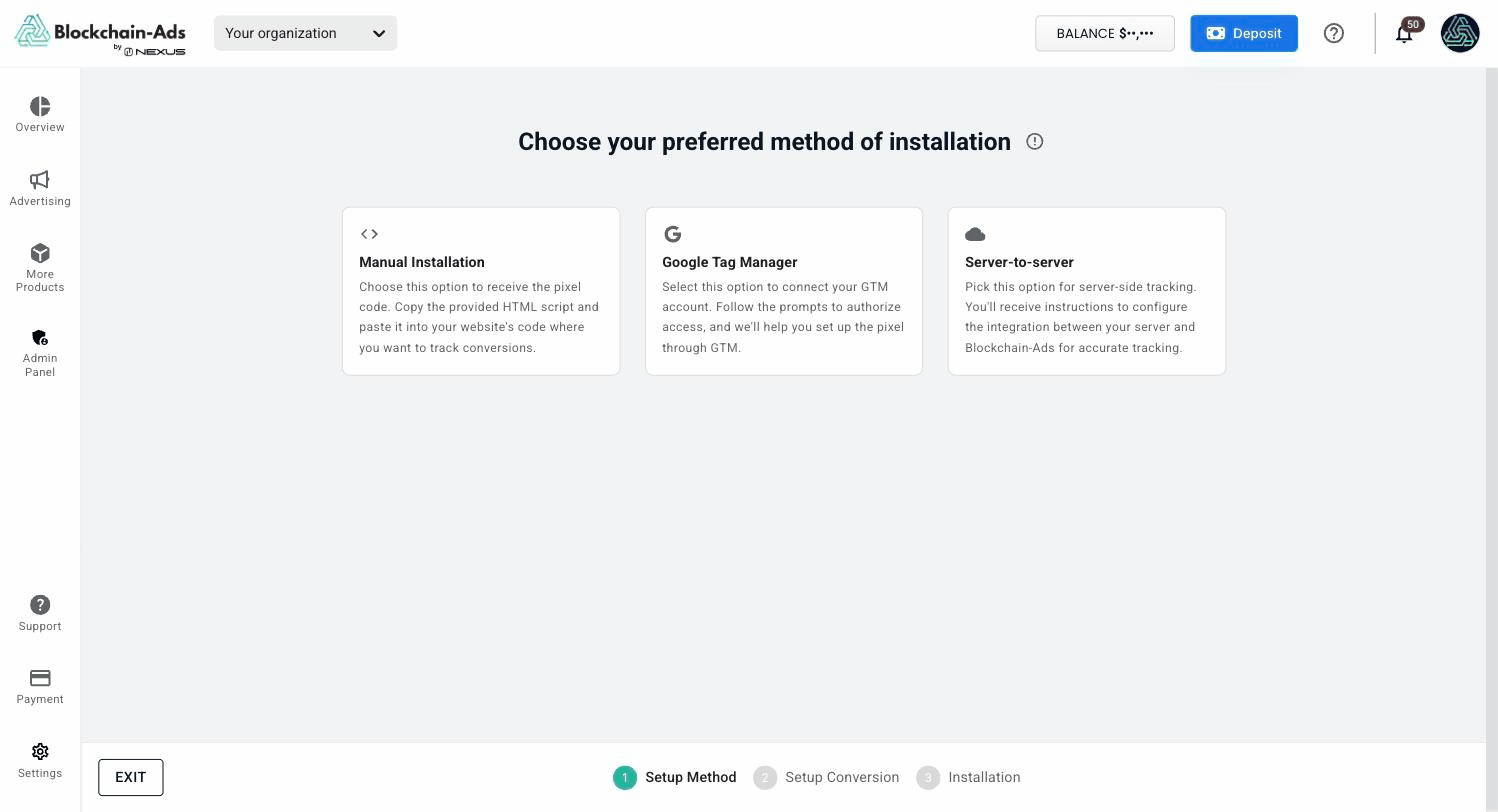Select step 2 Setup Conversion
The width and height of the screenshot is (1498, 812).
826,777
